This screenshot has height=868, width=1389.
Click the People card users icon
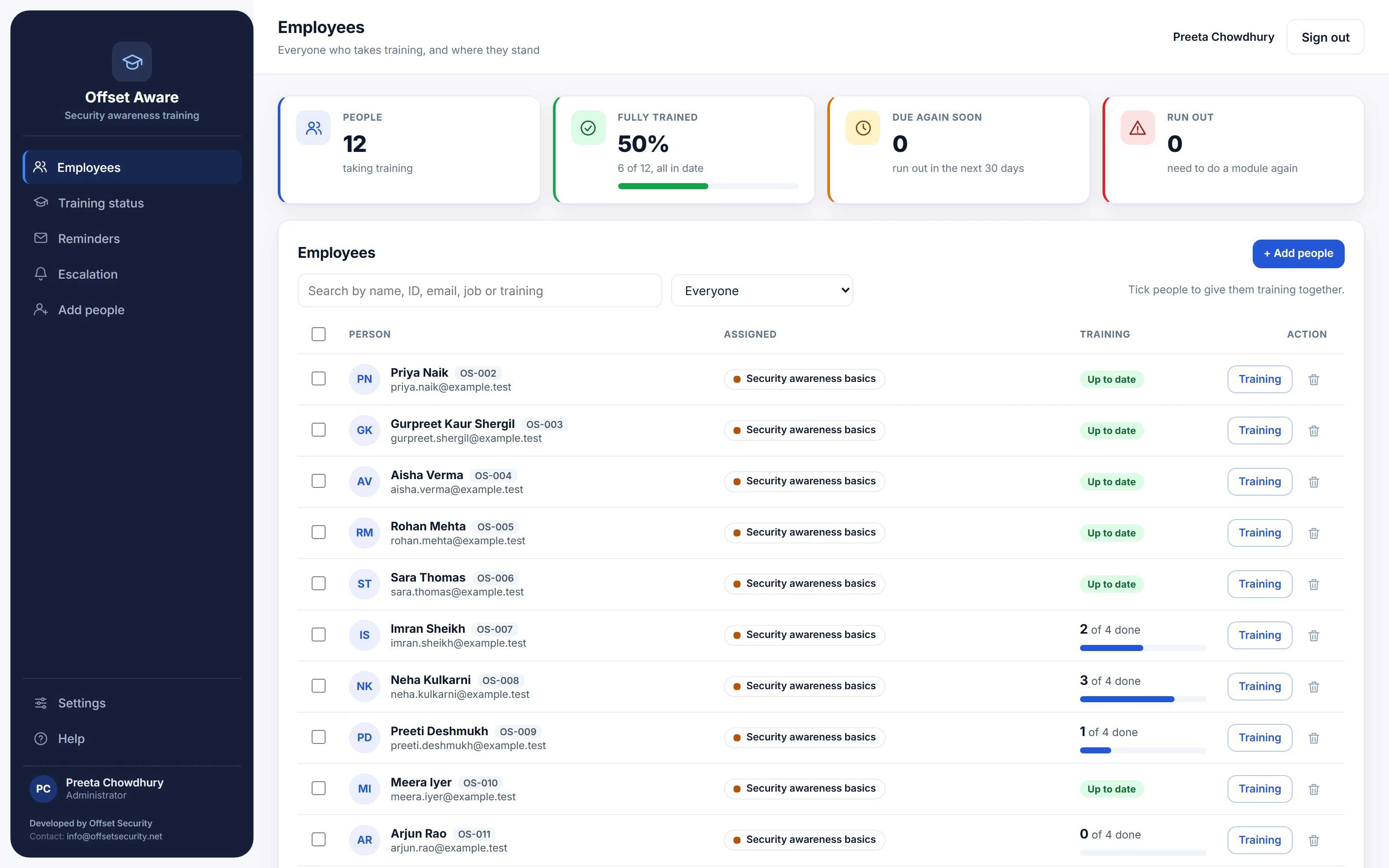click(x=313, y=128)
